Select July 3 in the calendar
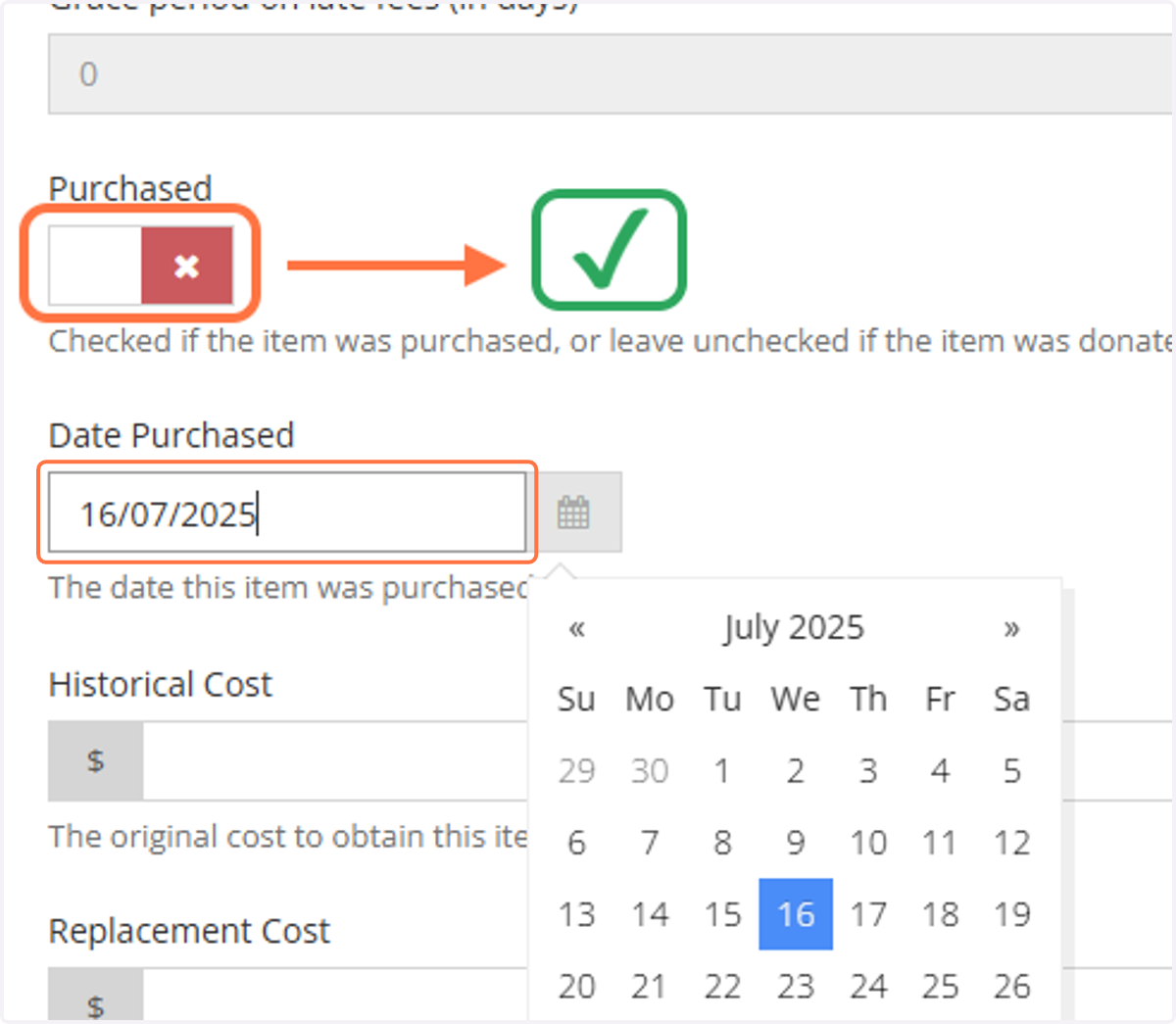The width and height of the screenshot is (1176, 1024). (867, 771)
